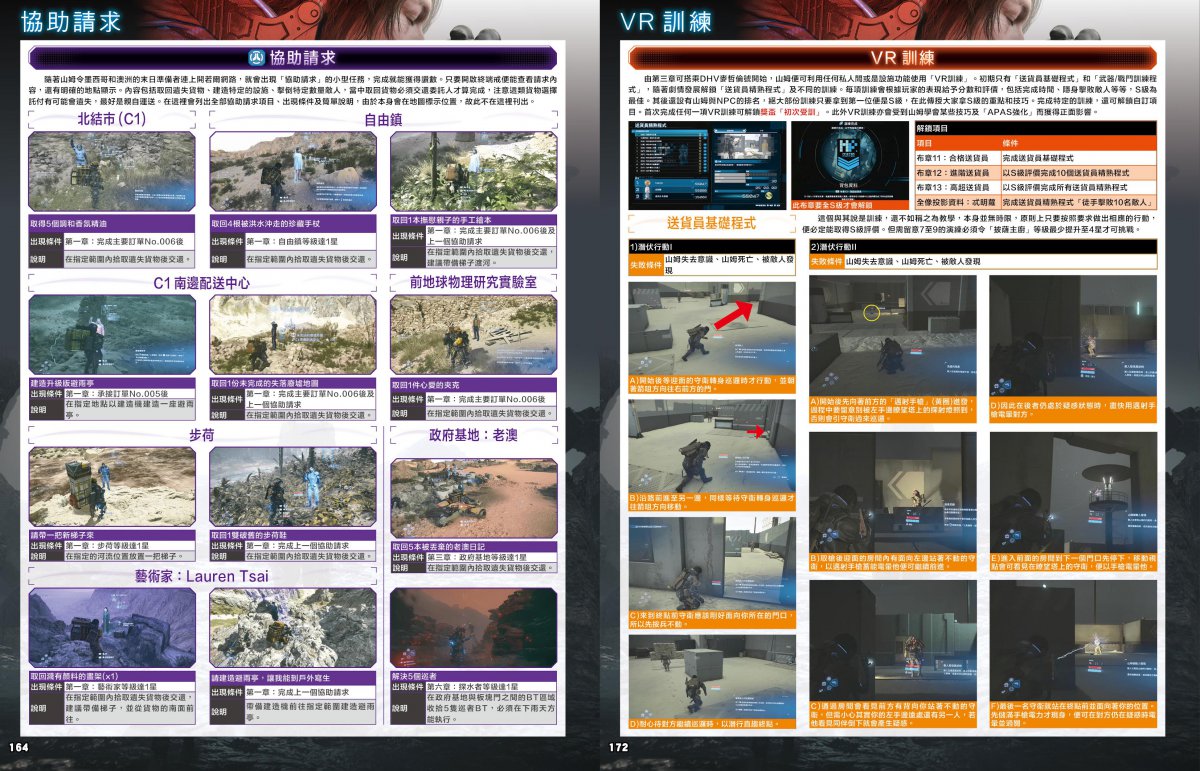1200x771 pixels.
Task: Click table row 布章13：高超送貨員
Action: (x=1036, y=187)
